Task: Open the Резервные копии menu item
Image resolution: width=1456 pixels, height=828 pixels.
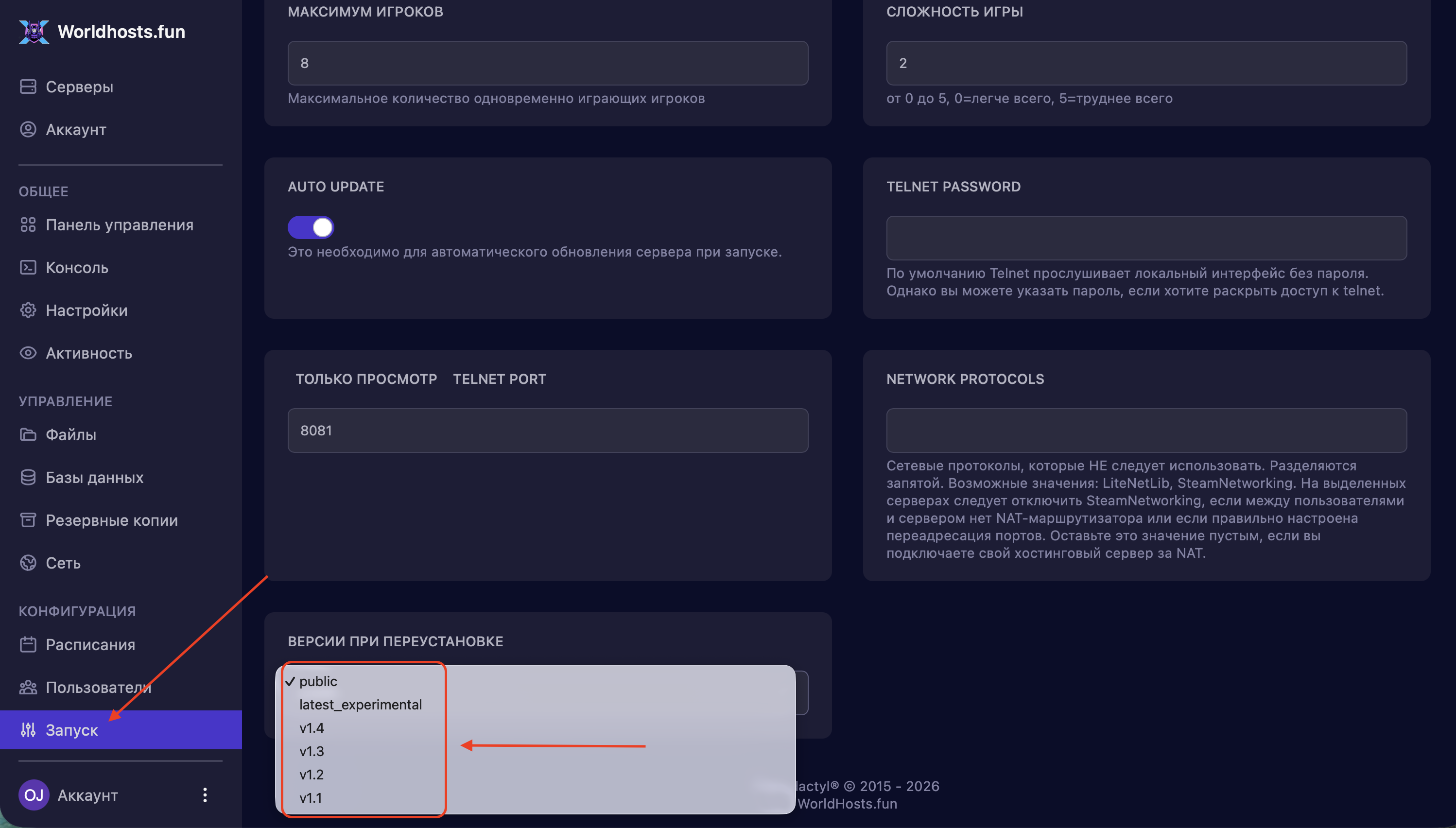Action: [x=111, y=520]
